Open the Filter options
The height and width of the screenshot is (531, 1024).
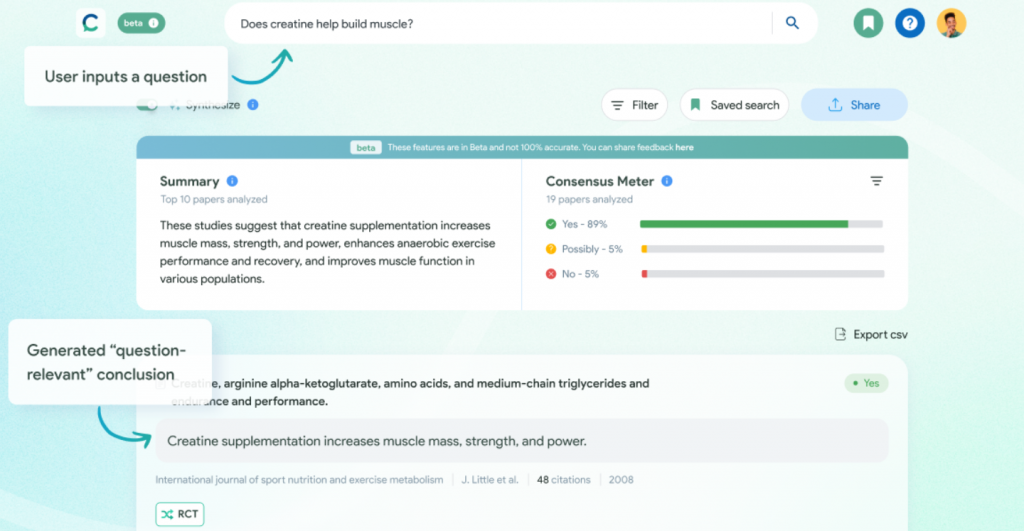tap(634, 105)
